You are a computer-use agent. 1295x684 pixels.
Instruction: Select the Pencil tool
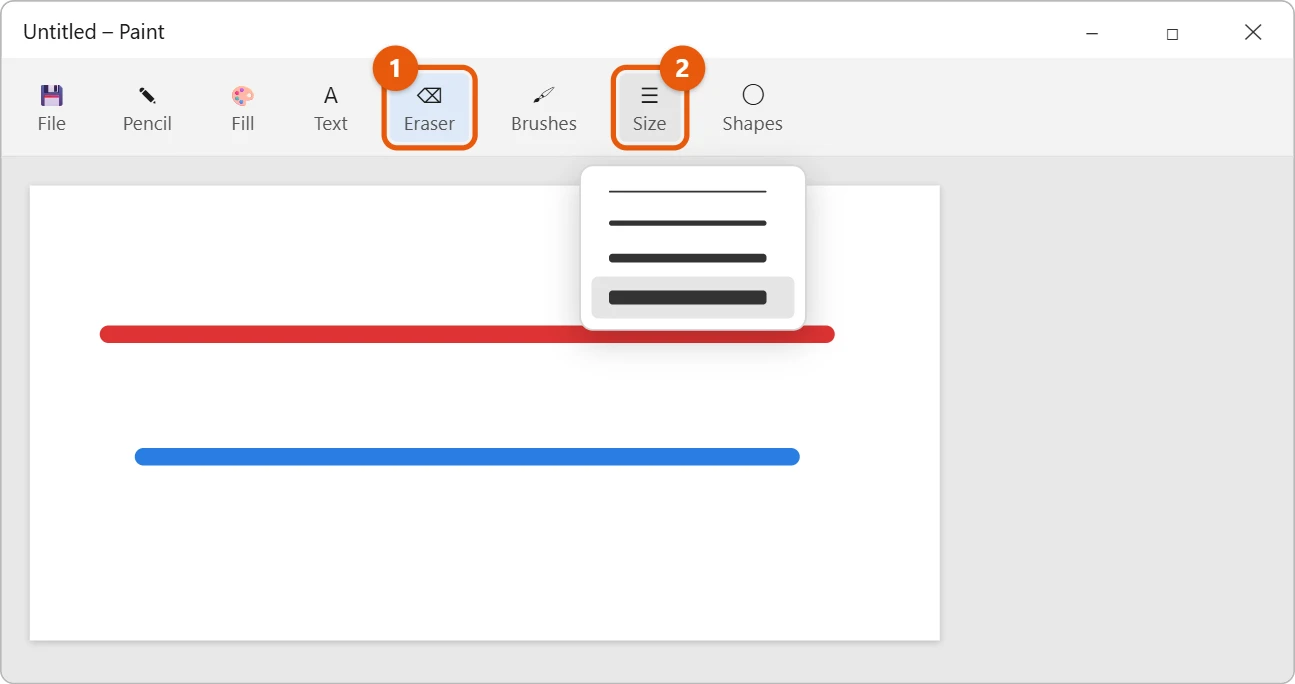(x=147, y=109)
